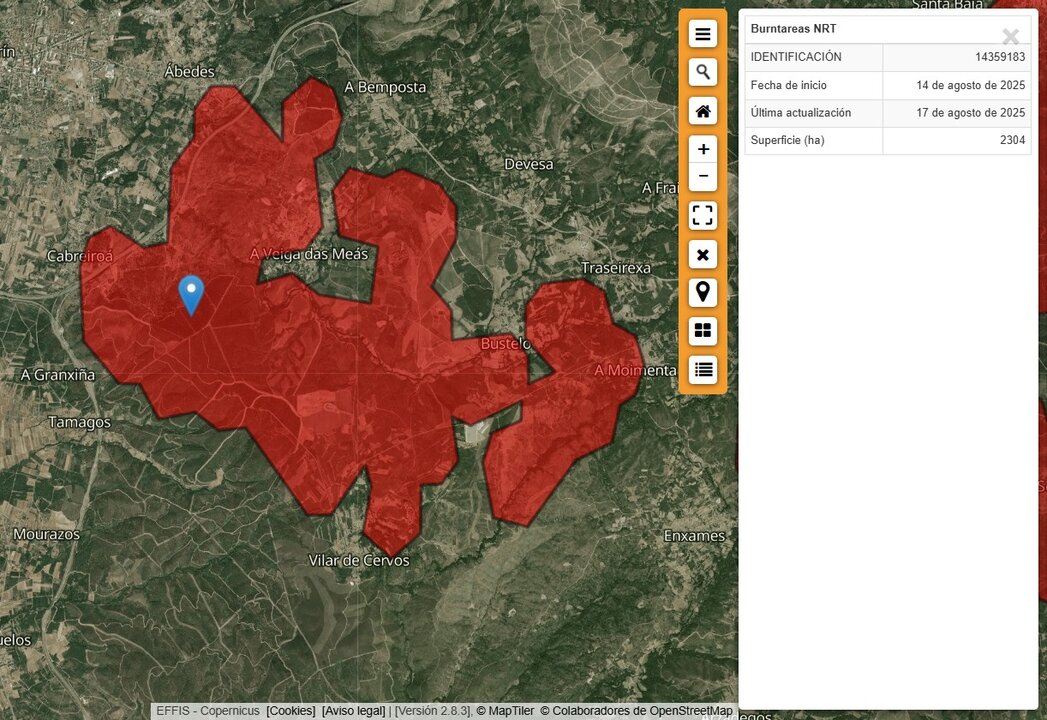Click the Vilar de Cervos label

tap(359, 560)
